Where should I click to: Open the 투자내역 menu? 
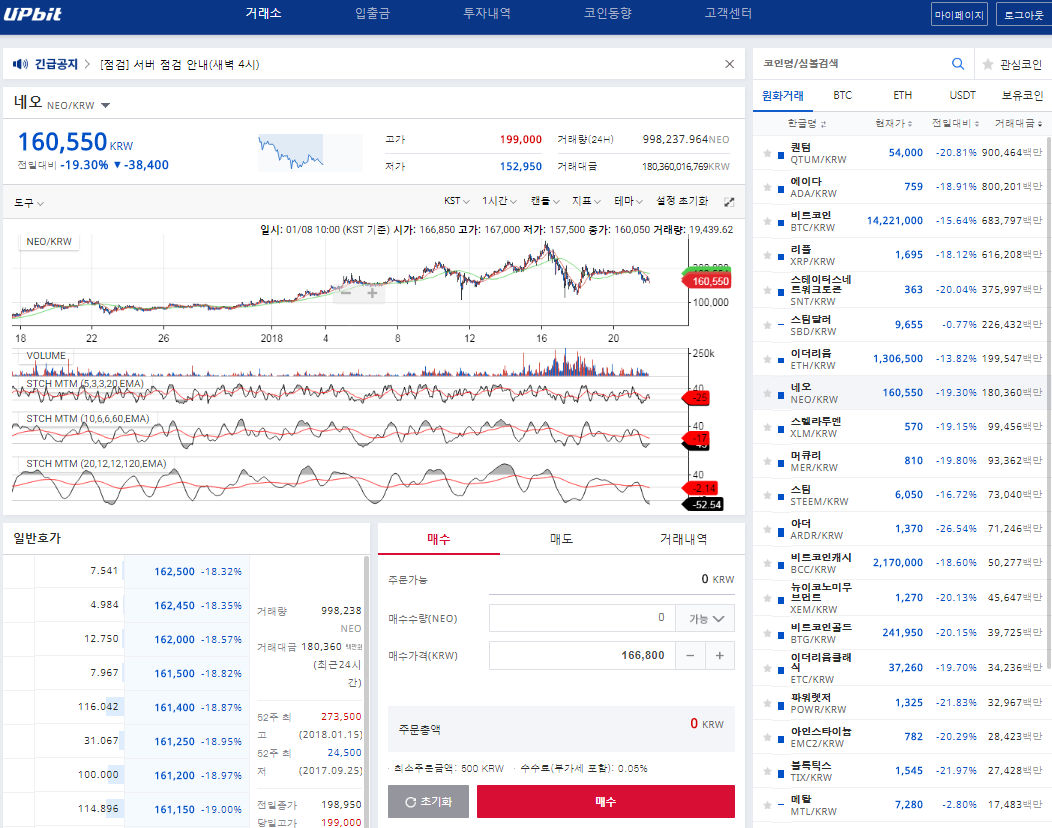pyautogui.click(x=487, y=13)
